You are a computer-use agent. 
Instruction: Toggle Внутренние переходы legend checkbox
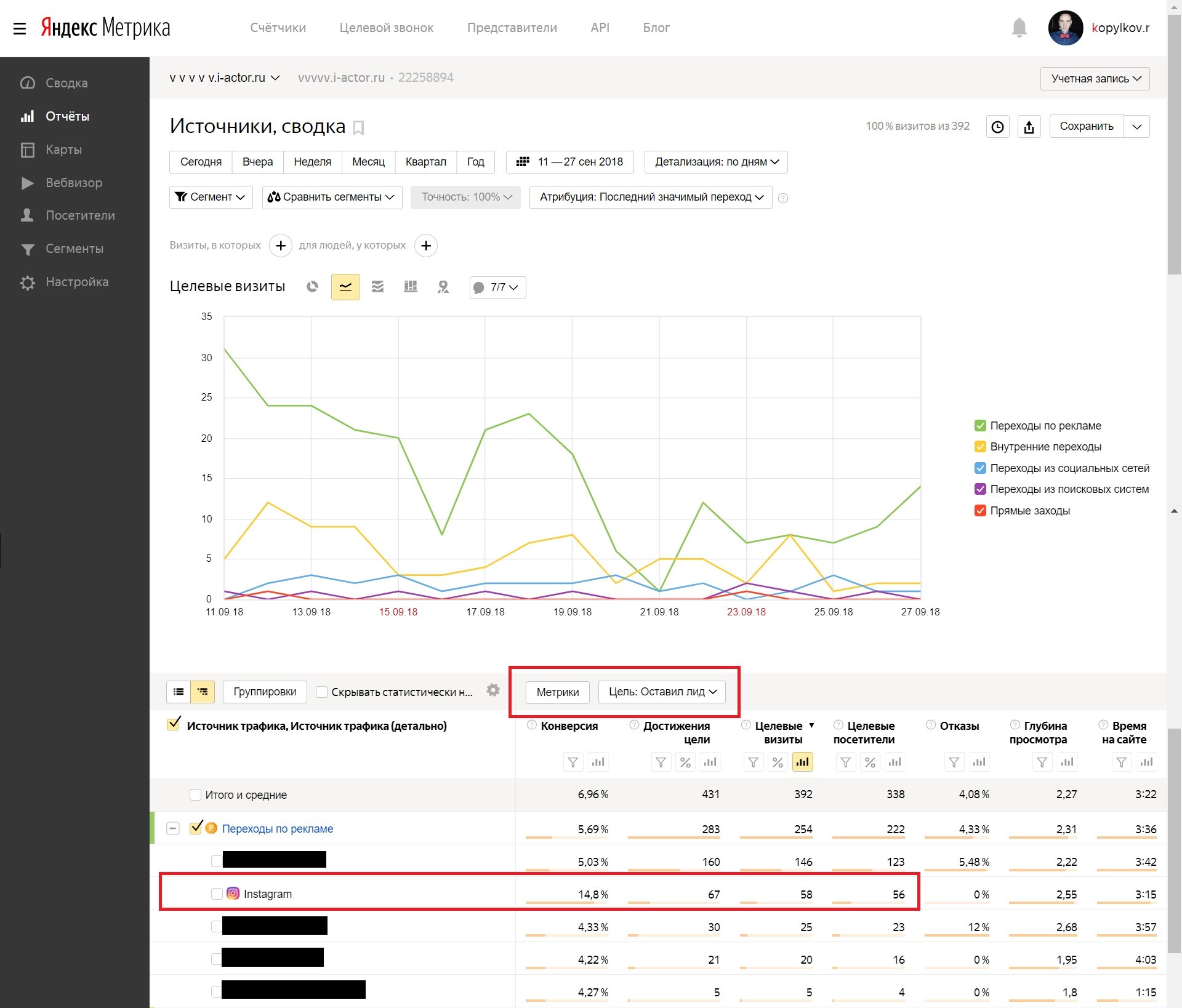(980, 447)
